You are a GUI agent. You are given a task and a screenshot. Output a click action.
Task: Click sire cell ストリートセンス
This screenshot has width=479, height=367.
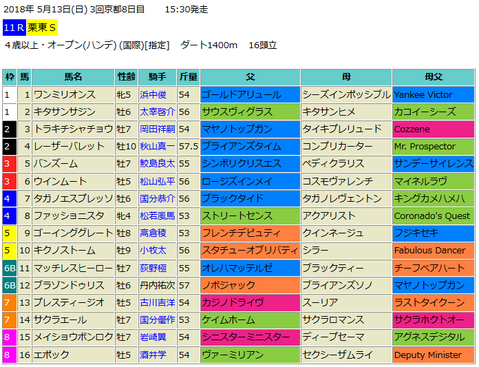[x=250, y=216]
